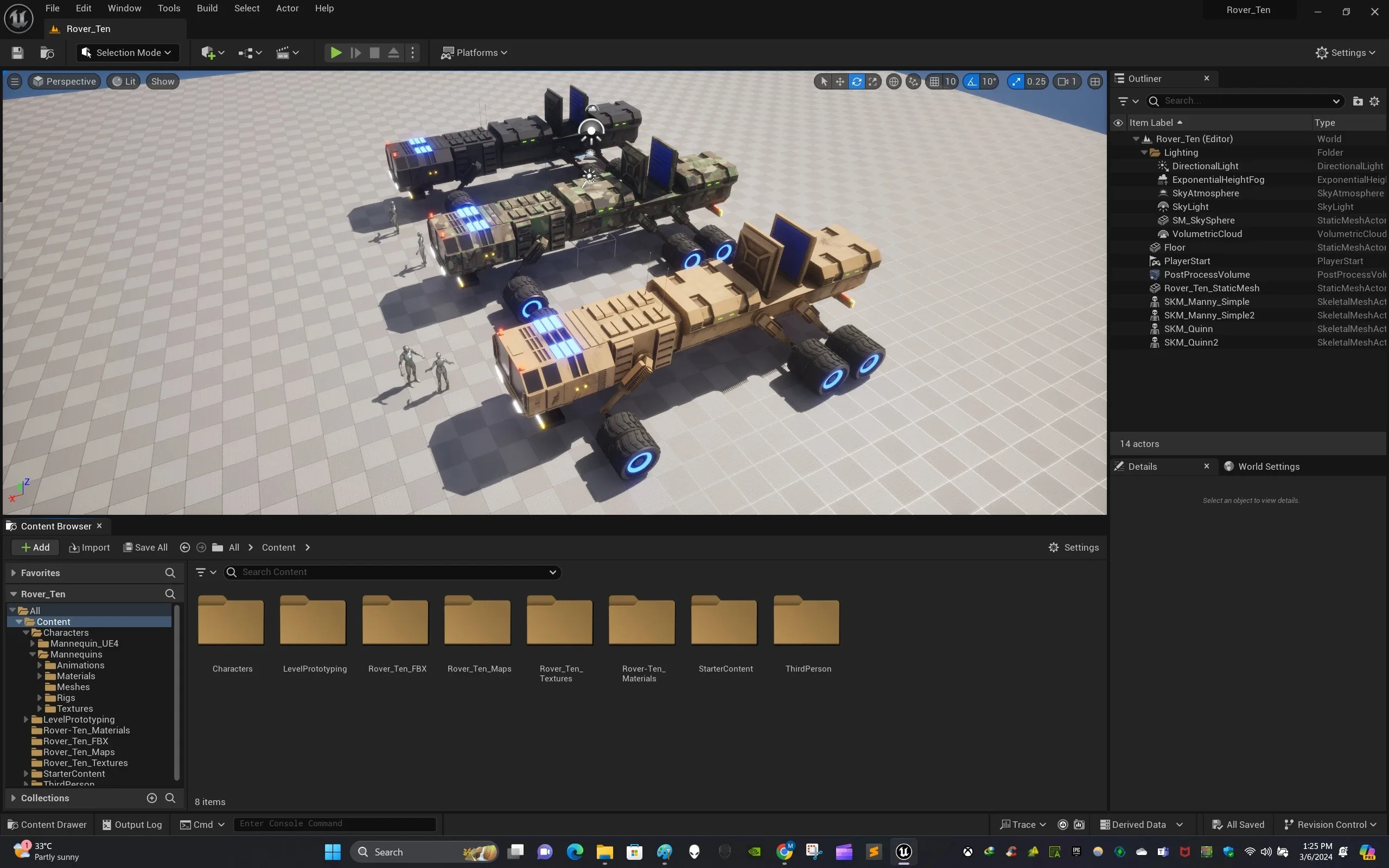Open the Platforms dropdown
Viewport: 1389px width, 868px height.
tap(474, 53)
